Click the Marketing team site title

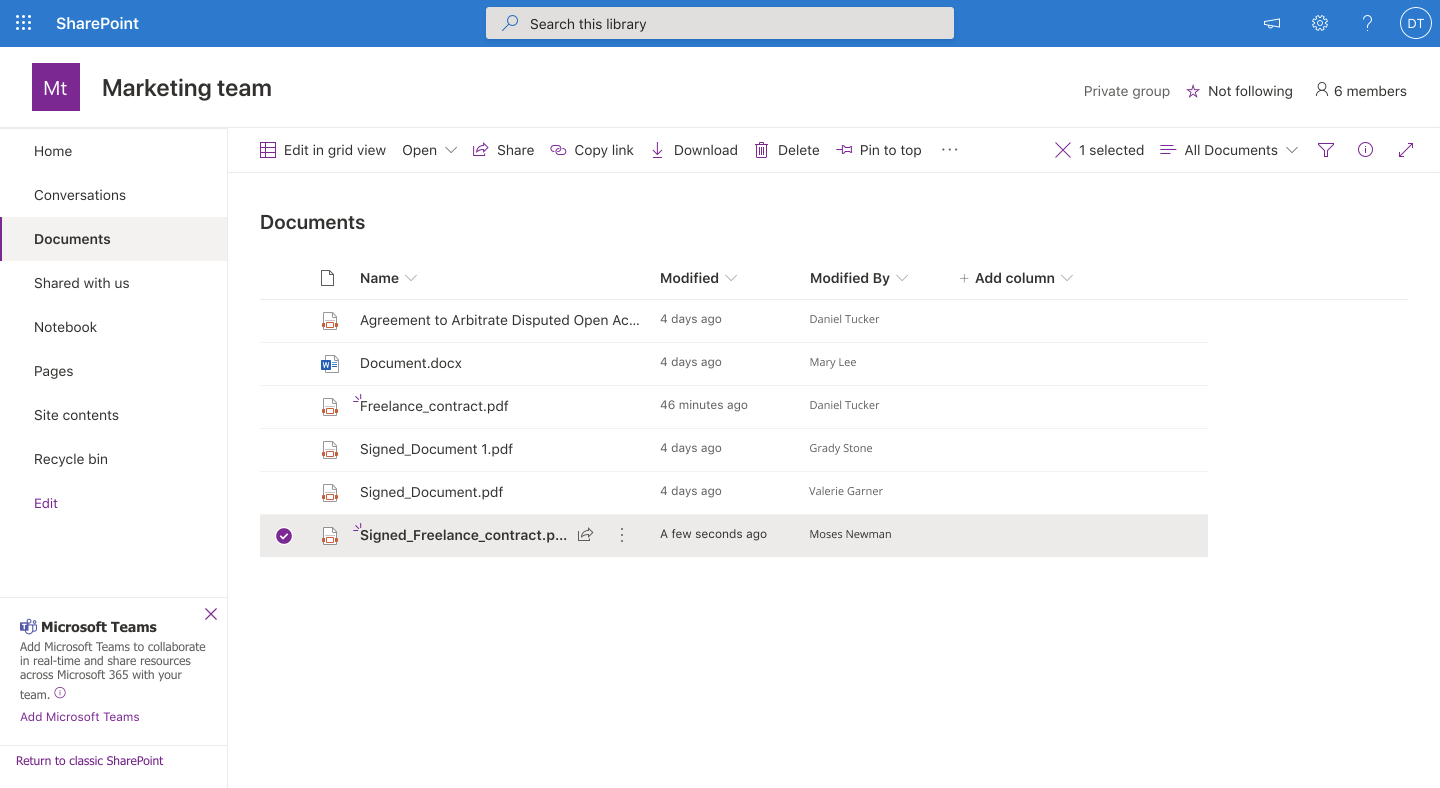click(x=187, y=88)
